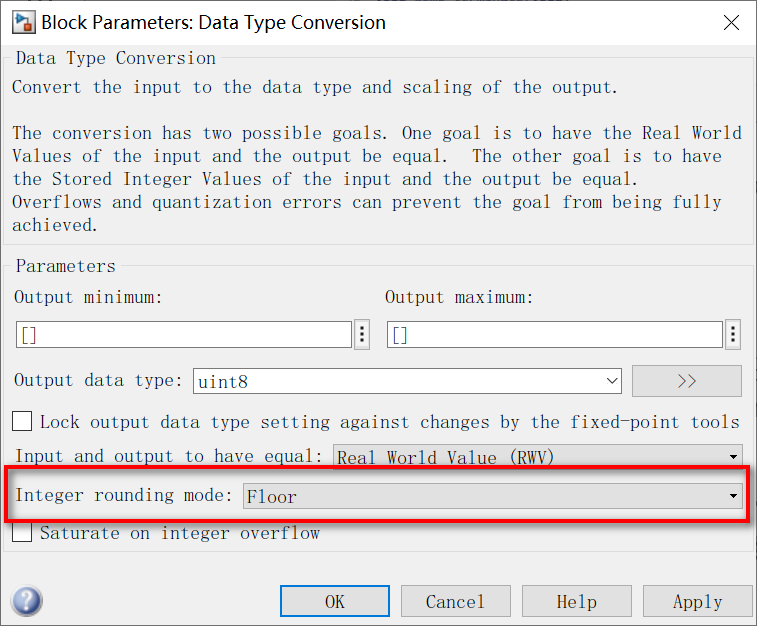Click the uint8 text in data type box
Screen dimensions: 757x626
tap(223, 382)
